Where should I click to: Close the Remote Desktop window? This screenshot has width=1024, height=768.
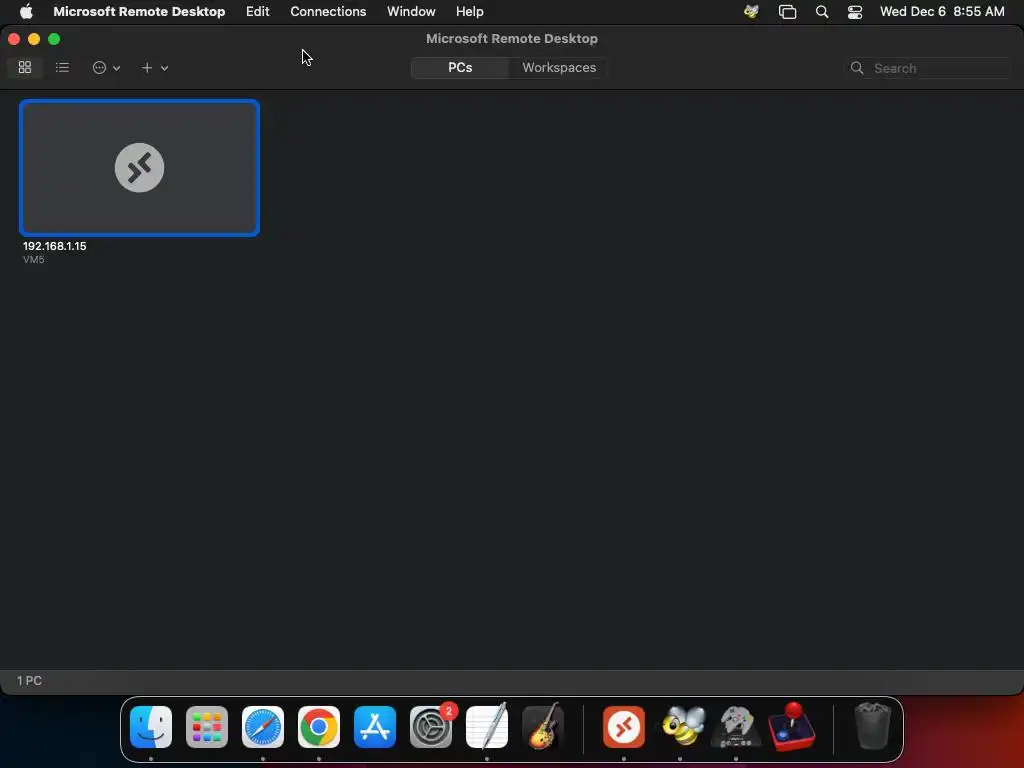click(14, 39)
